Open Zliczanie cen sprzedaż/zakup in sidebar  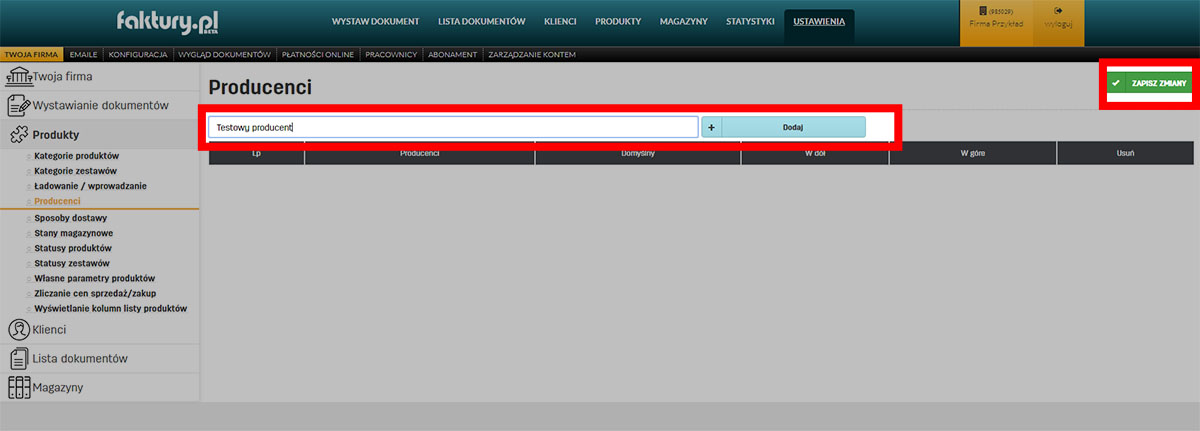point(96,293)
